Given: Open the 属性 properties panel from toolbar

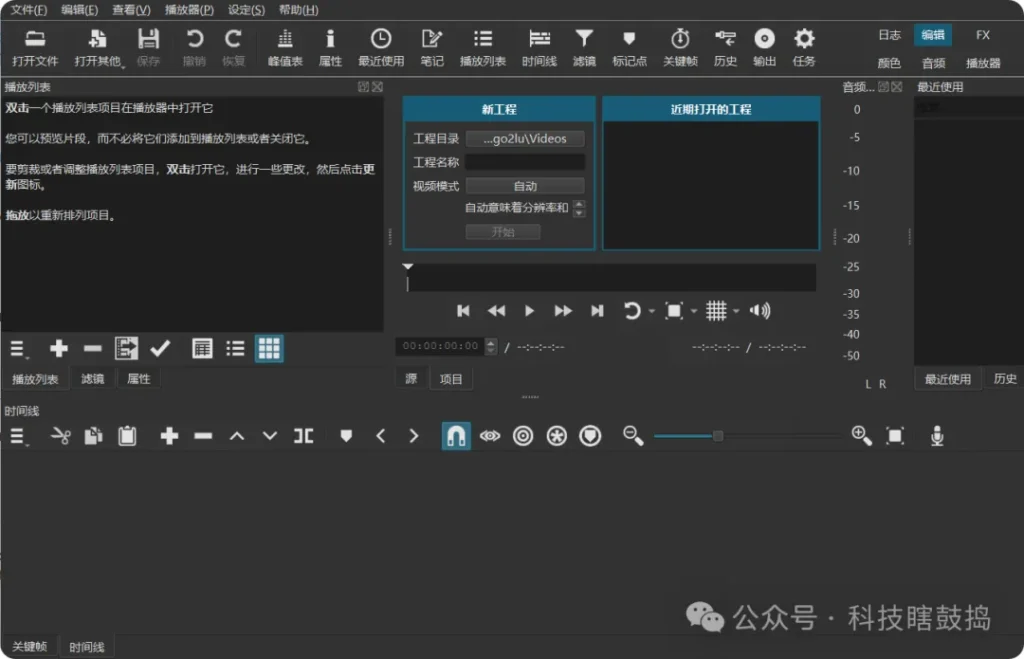Looking at the screenshot, I should click(330, 48).
